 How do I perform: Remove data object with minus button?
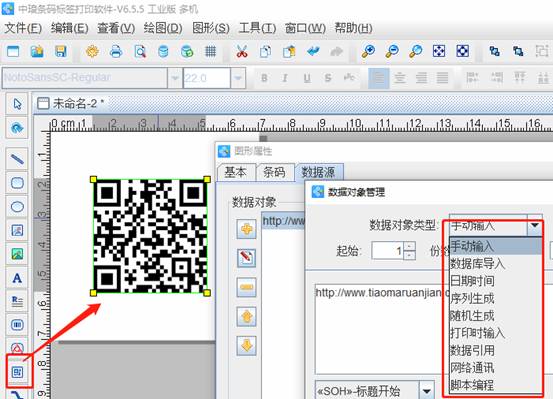tap(246, 288)
